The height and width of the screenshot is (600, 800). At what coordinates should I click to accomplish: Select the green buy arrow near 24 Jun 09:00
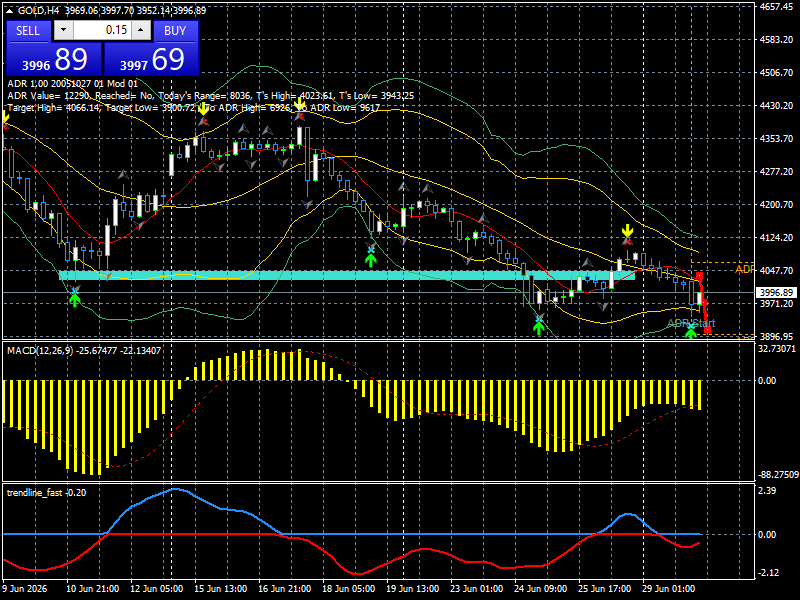539,328
